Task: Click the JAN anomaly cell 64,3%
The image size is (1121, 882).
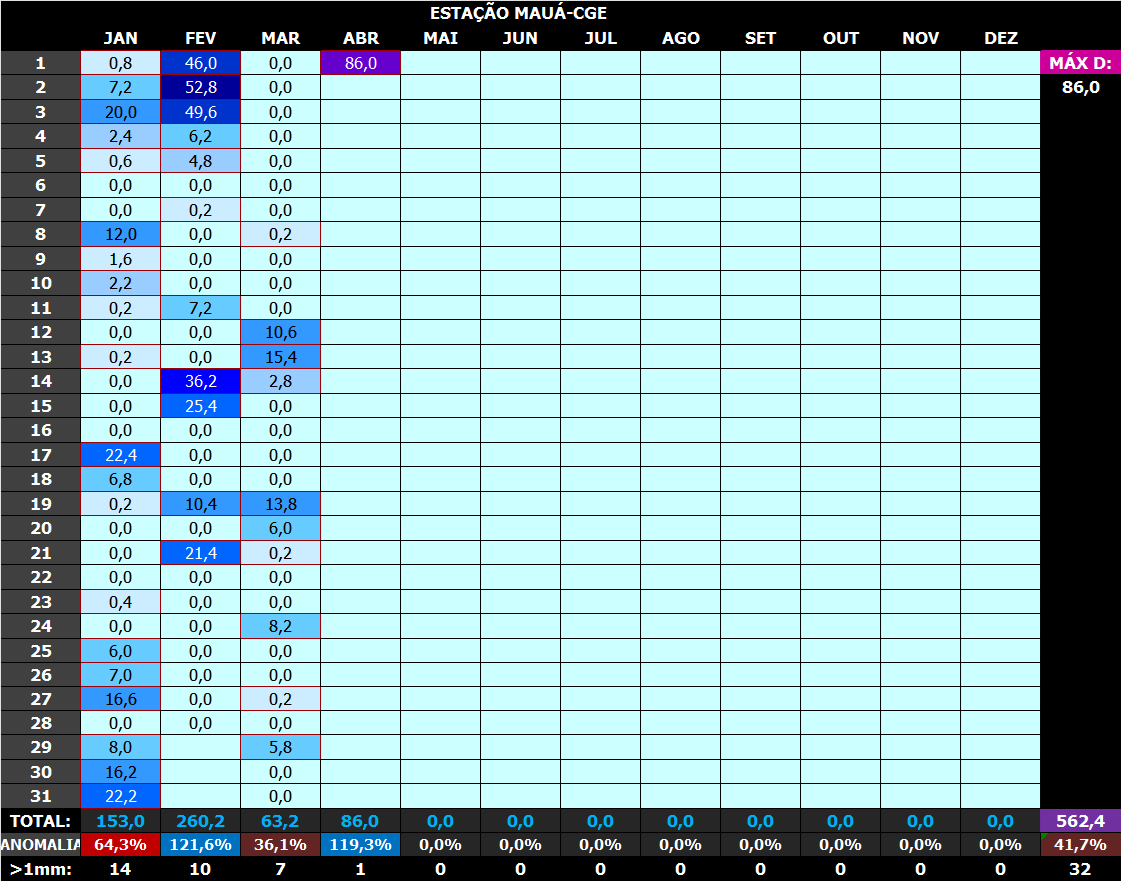Action: coord(120,845)
